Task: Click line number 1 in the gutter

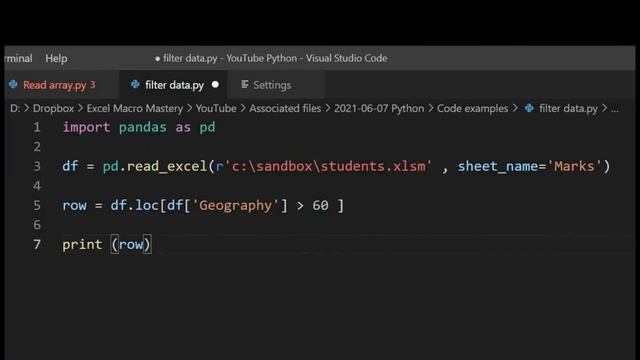Action: (x=37, y=127)
